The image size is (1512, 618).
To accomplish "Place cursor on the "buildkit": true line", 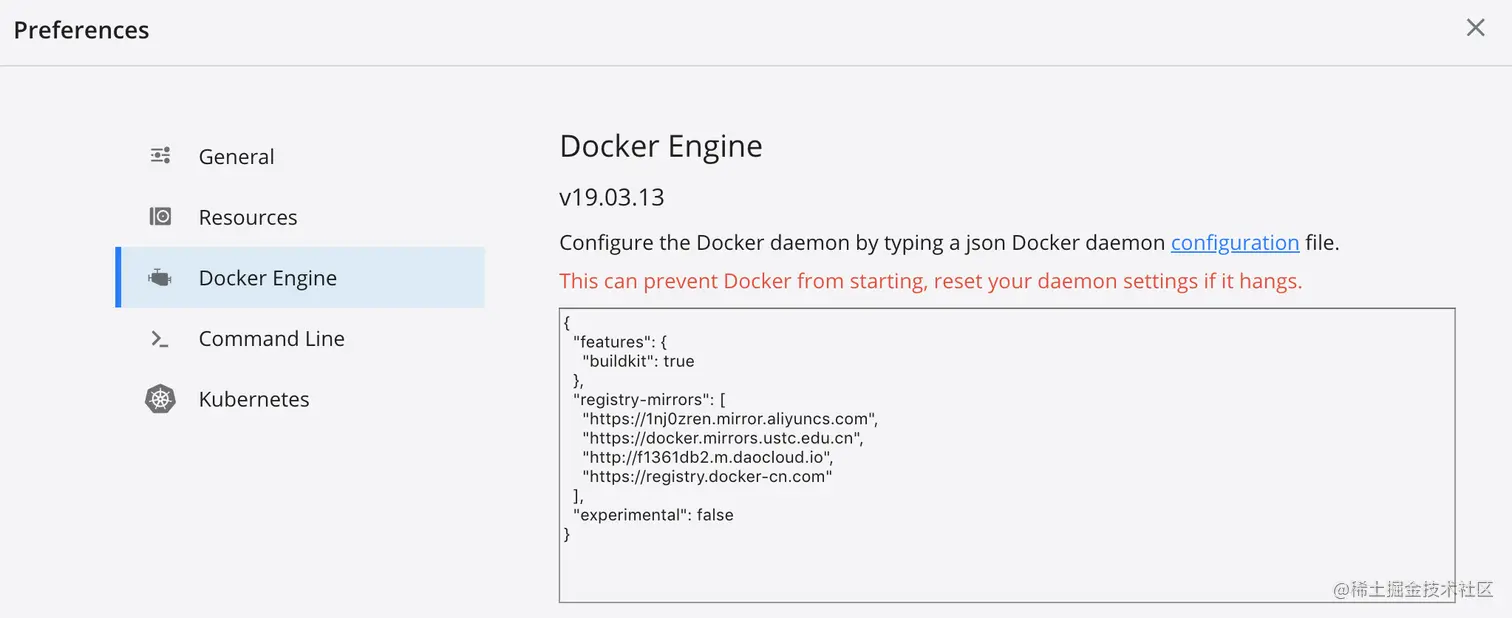I will point(638,361).
